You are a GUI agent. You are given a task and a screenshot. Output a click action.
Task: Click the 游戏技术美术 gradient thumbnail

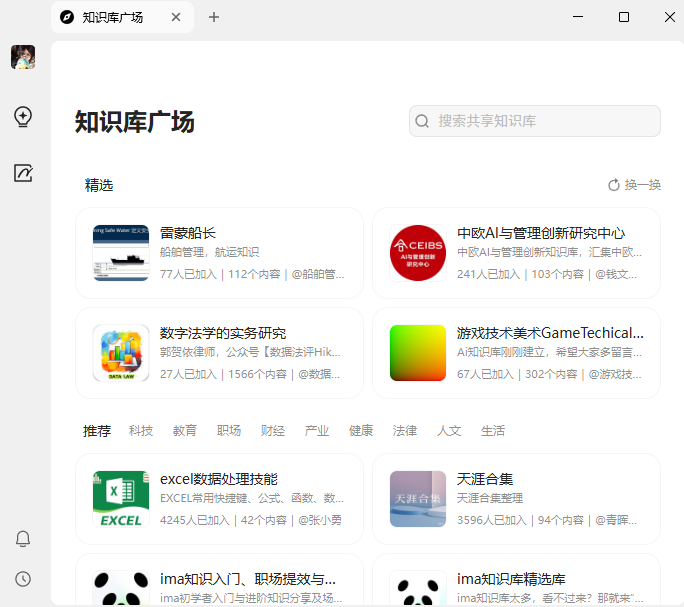[418, 353]
